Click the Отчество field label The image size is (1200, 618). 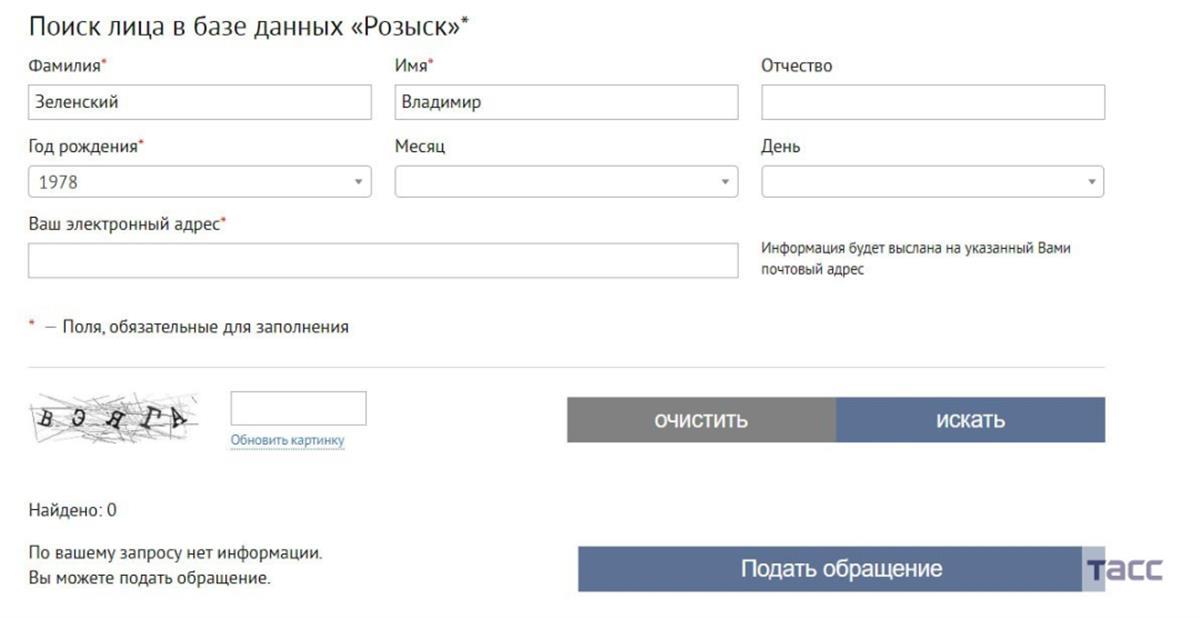point(796,66)
